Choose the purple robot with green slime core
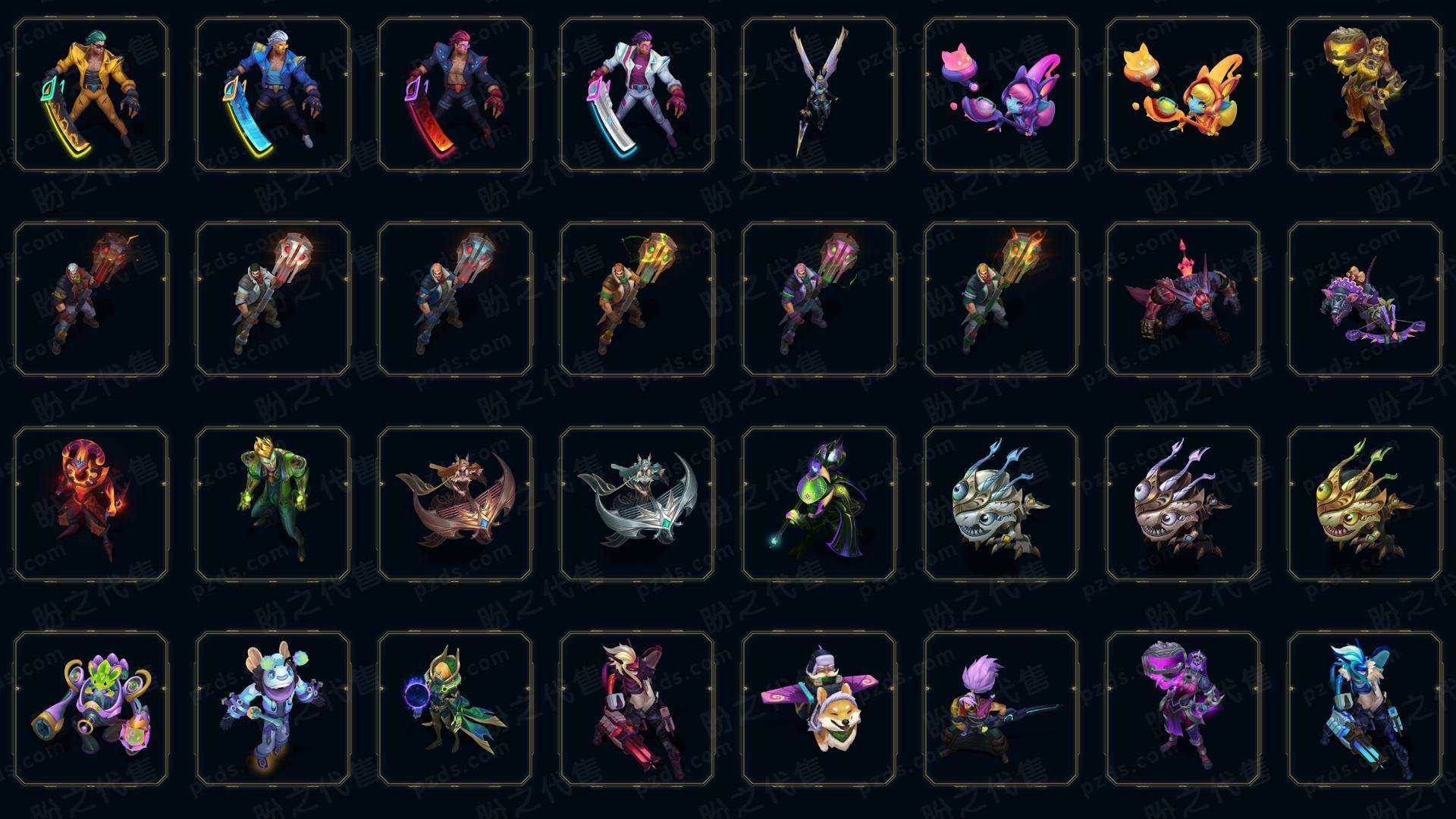1456x819 pixels. click(91, 708)
